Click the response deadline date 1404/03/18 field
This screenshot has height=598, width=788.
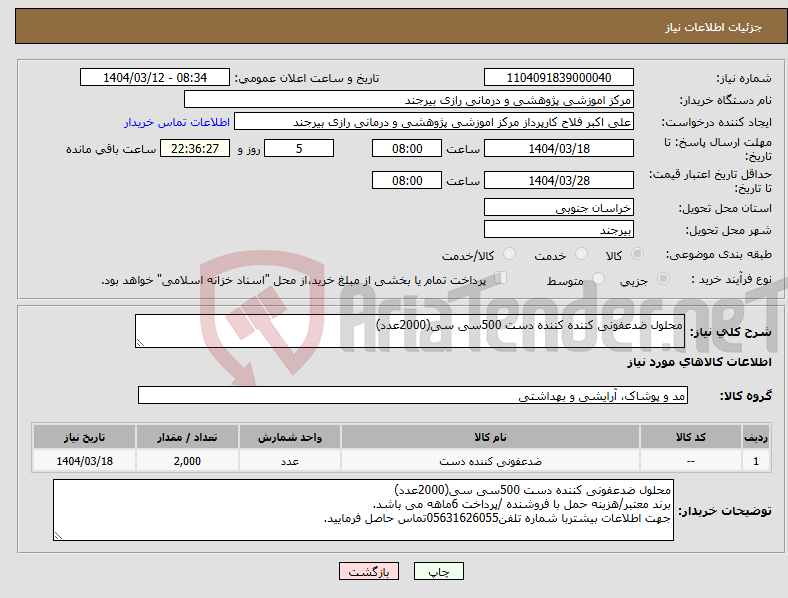558,148
